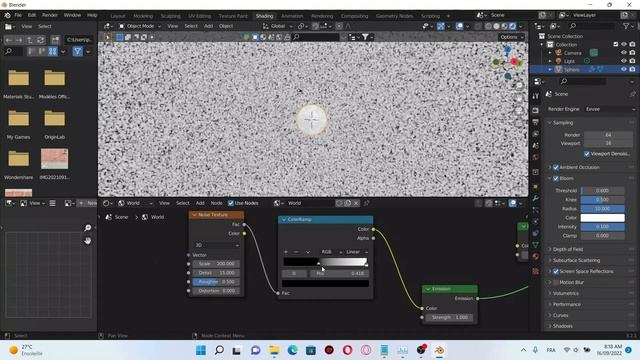Expand the Shadows panel
The height and width of the screenshot is (360, 640).
pyautogui.click(x=562, y=326)
